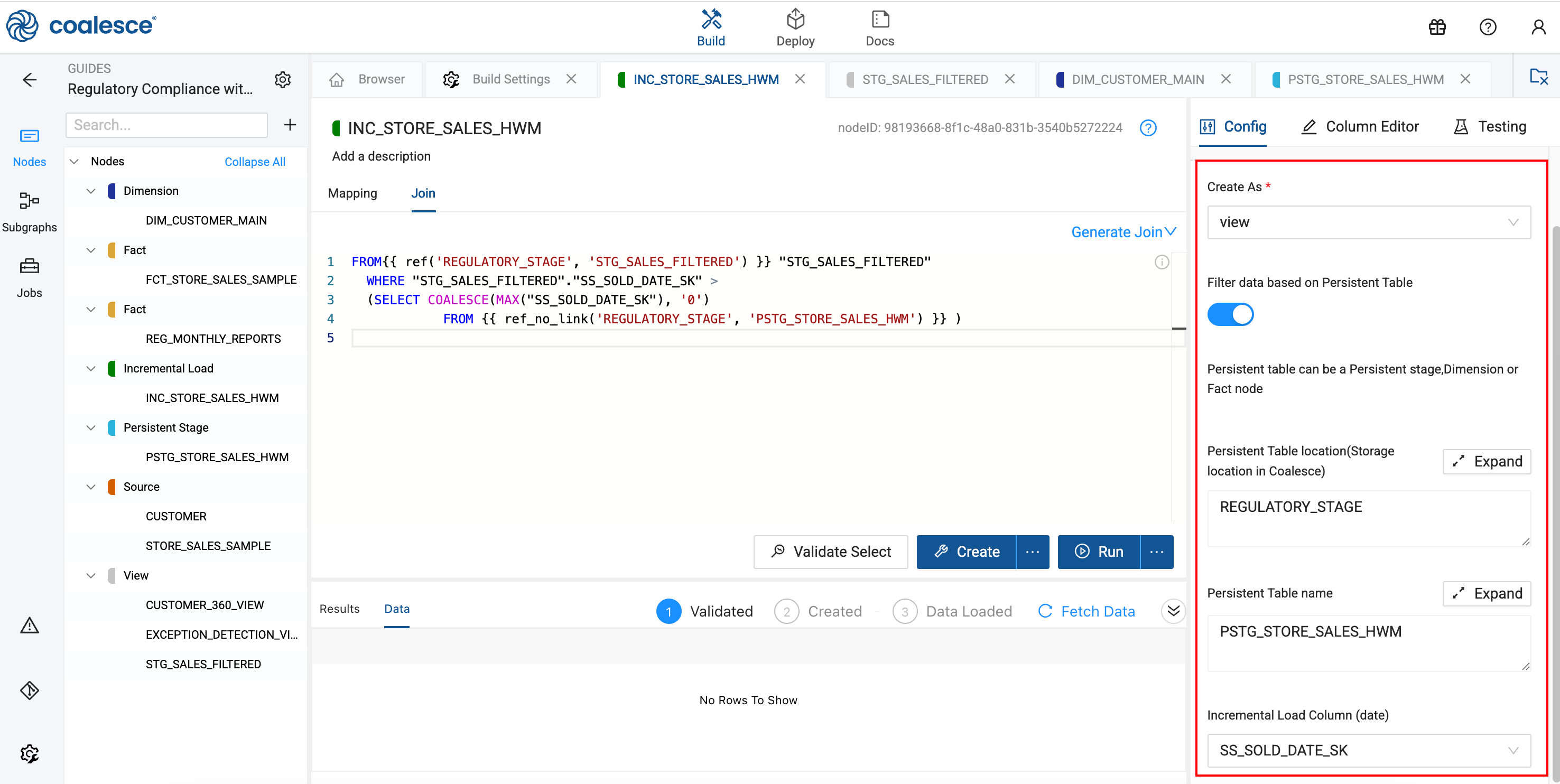Open the Subgraphs sidebar view
Screen dimensions: 1560x784
29,212
